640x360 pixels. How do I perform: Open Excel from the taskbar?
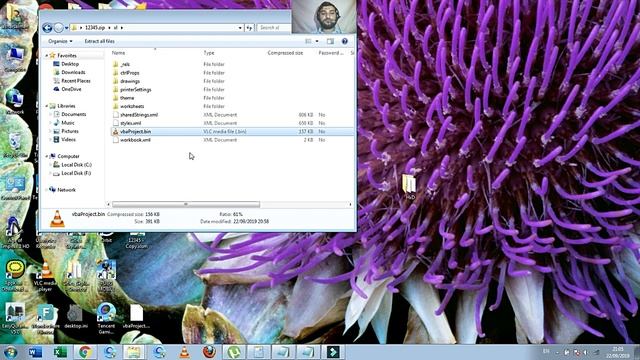(x=60, y=352)
